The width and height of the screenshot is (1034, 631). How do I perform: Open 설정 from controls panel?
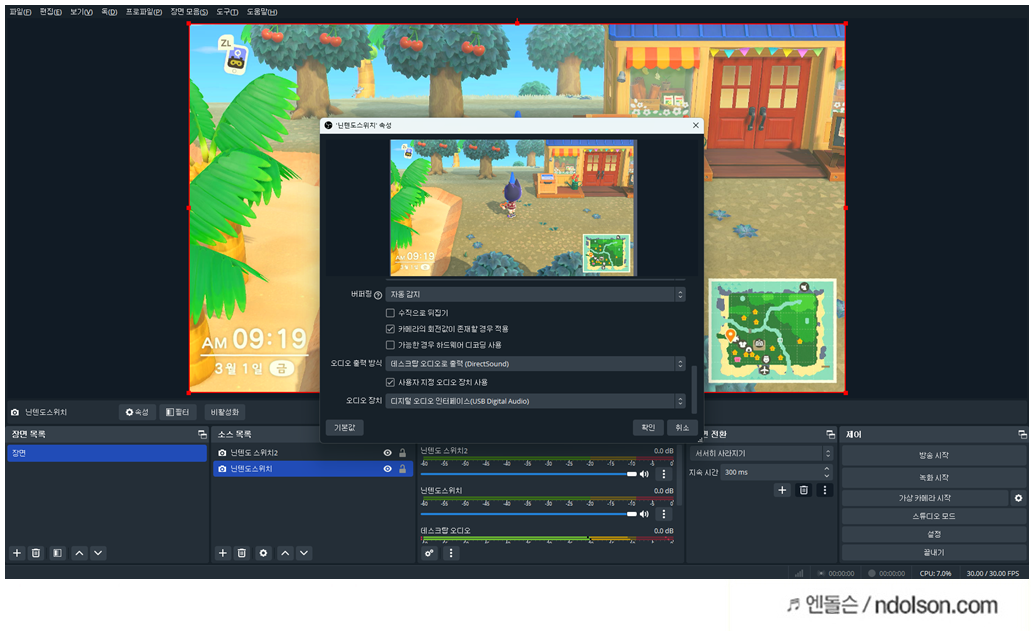934,534
